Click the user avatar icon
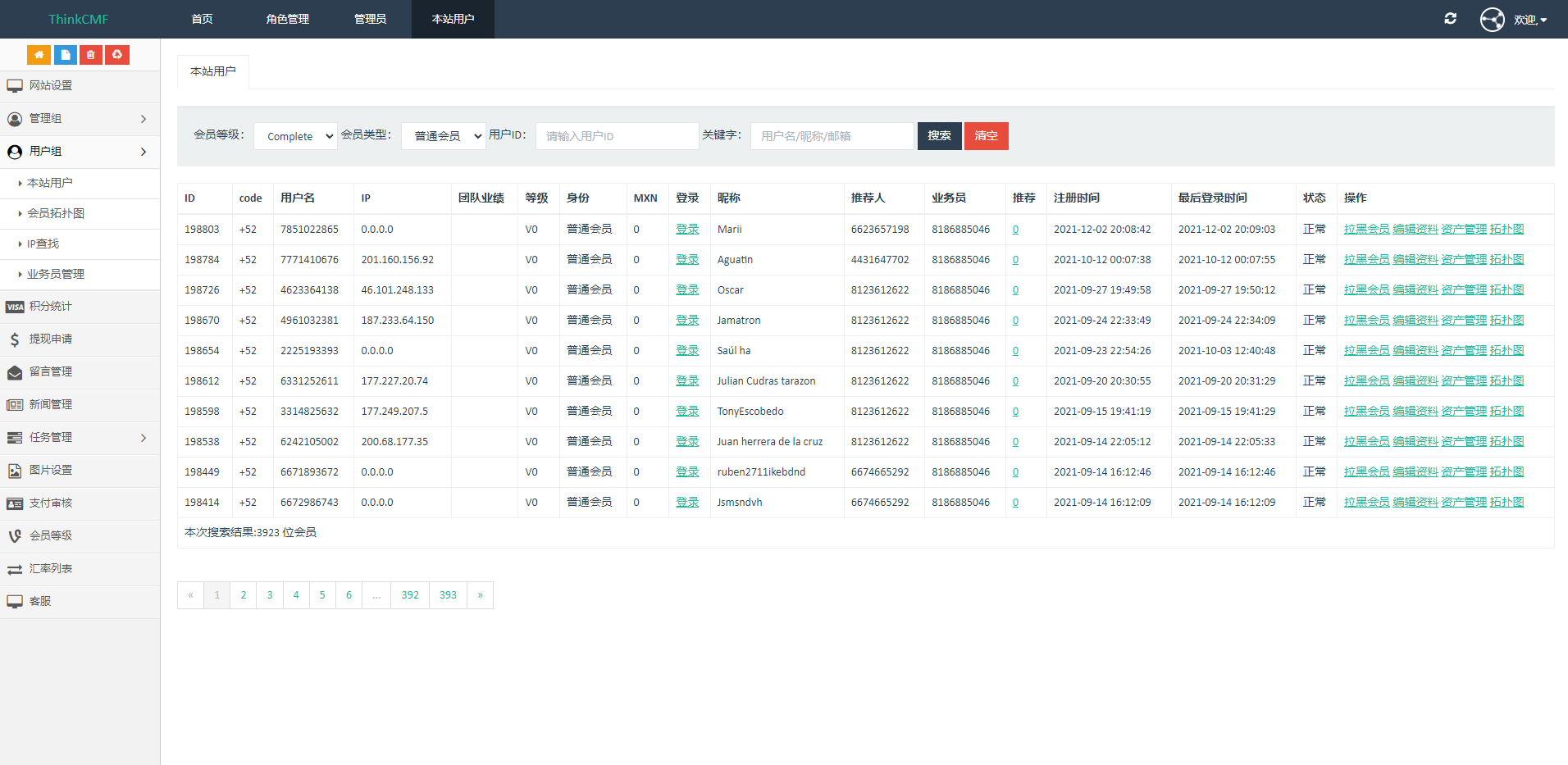 click(x=1492, y=19)
